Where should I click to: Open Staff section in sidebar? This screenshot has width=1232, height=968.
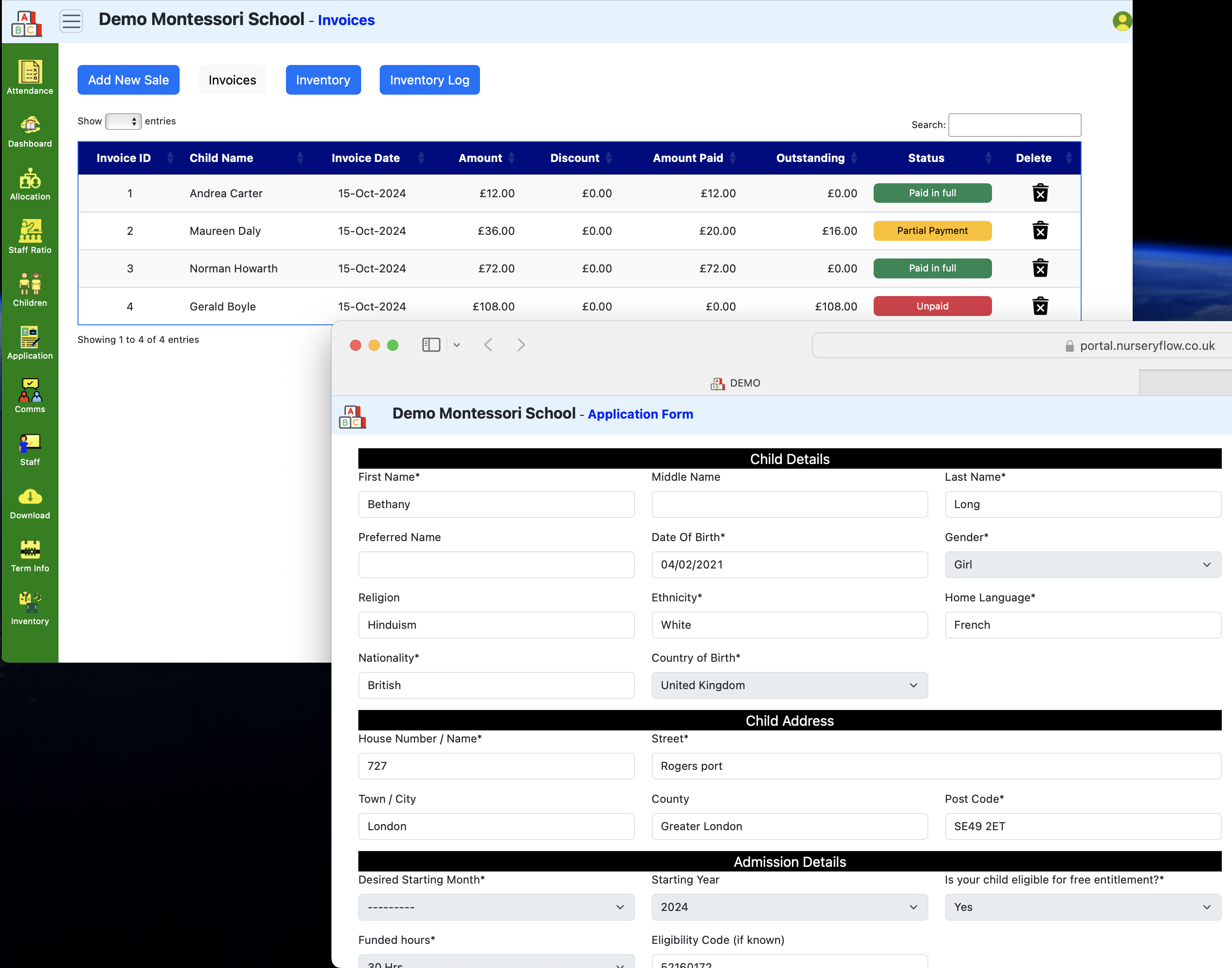tap(30, 449)
